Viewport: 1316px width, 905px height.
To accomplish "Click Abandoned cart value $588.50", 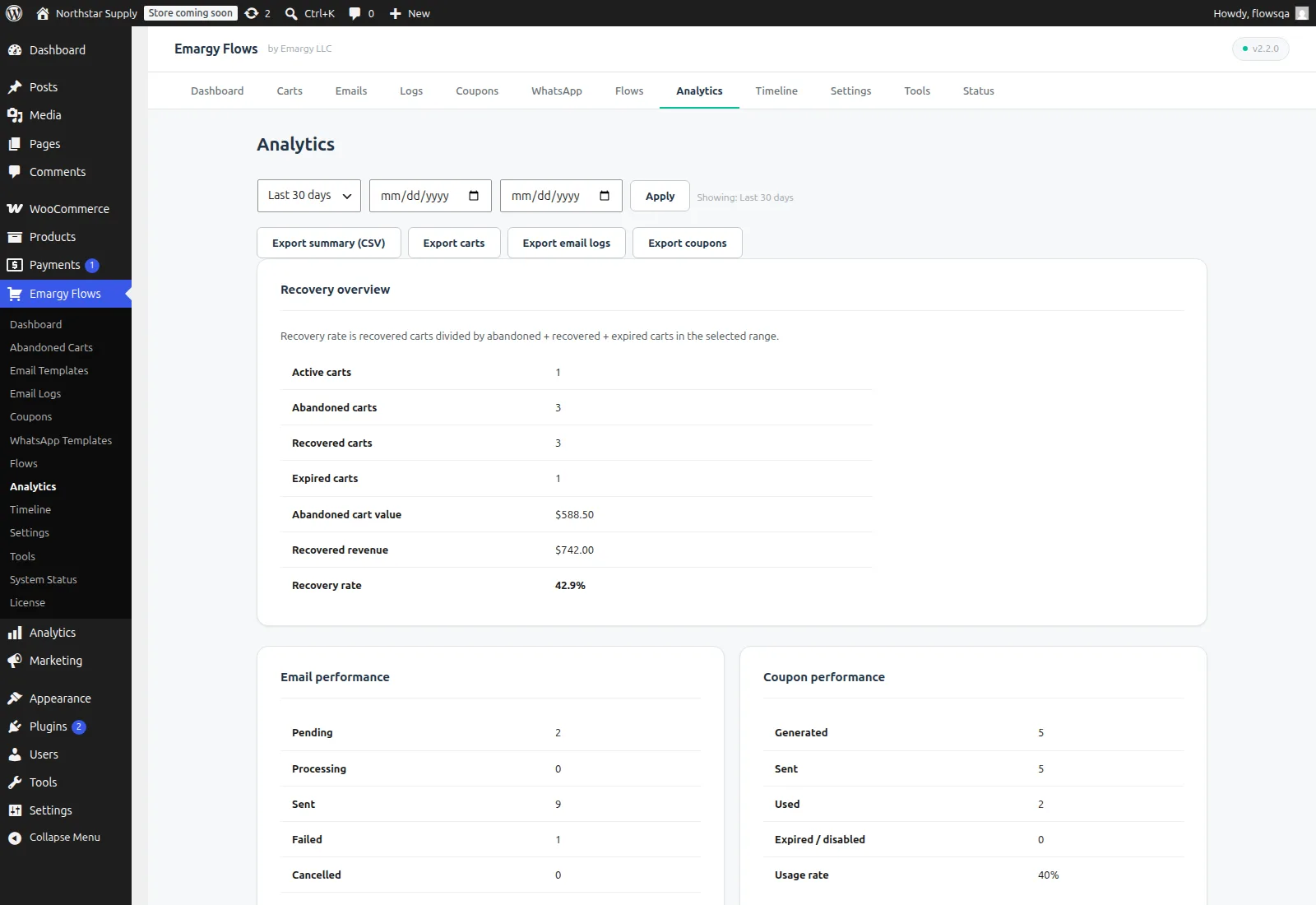I will click(x=574, y=515).
